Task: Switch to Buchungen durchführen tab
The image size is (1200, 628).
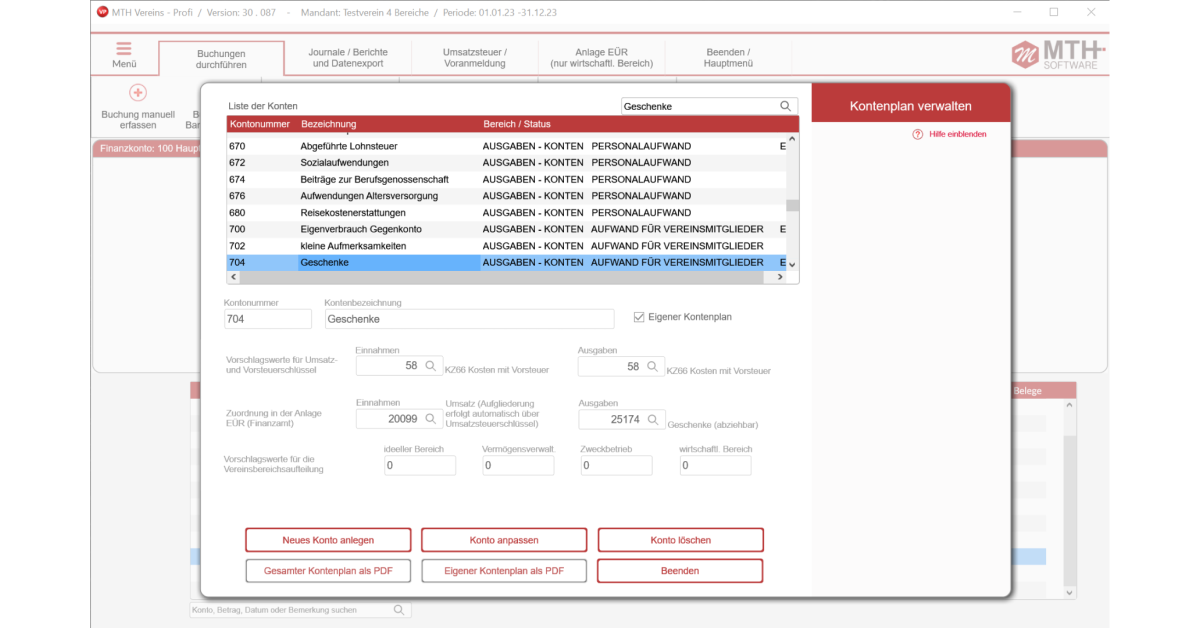Action: tap(221, 59)
